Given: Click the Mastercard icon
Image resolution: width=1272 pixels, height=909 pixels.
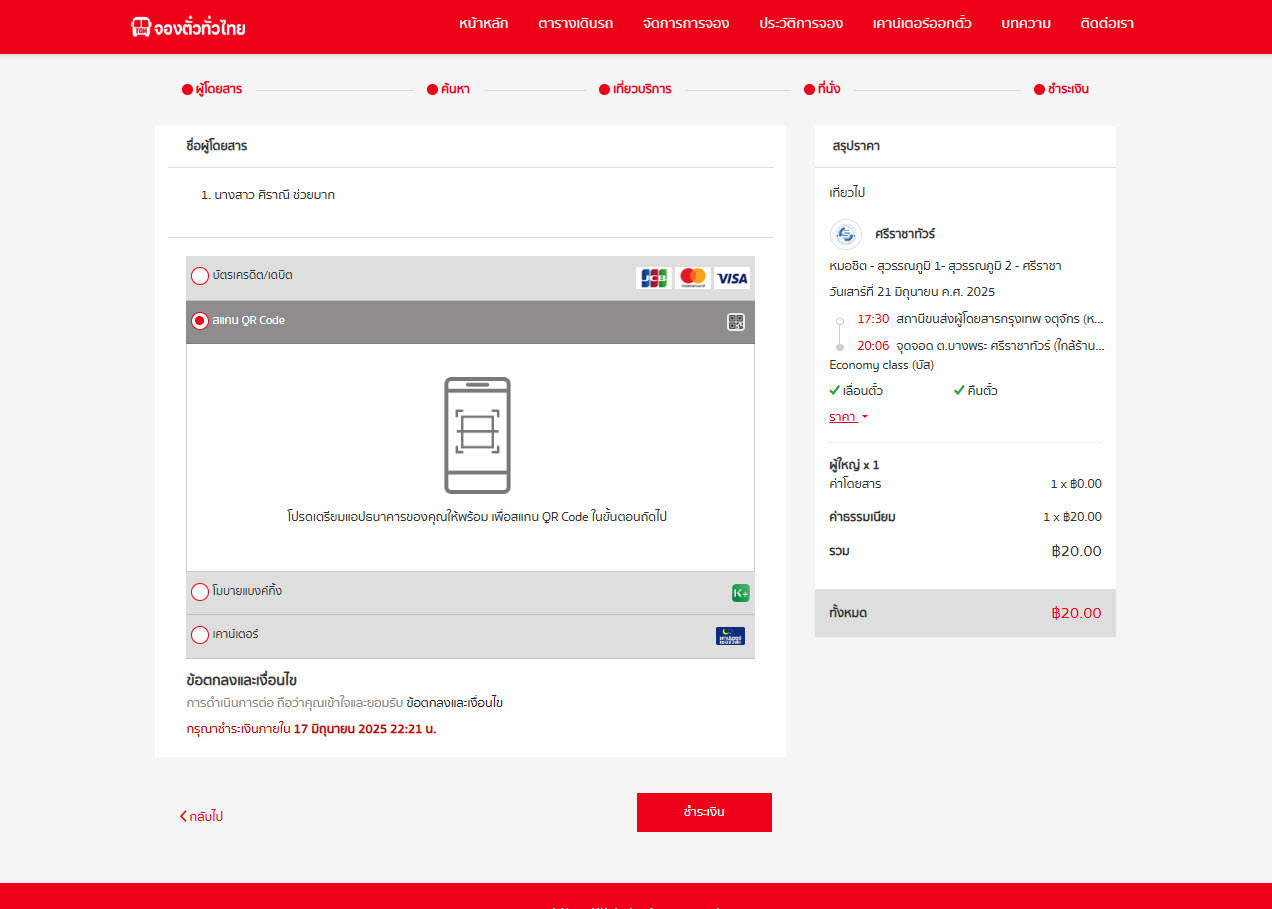Looking at the screenshot, I should 692,278.
